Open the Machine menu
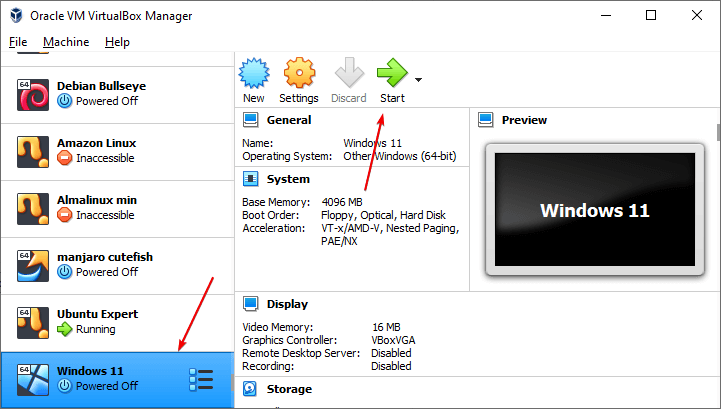Image resolution: width=721 pixels, height=409 pixels. [x=66, y=42]
